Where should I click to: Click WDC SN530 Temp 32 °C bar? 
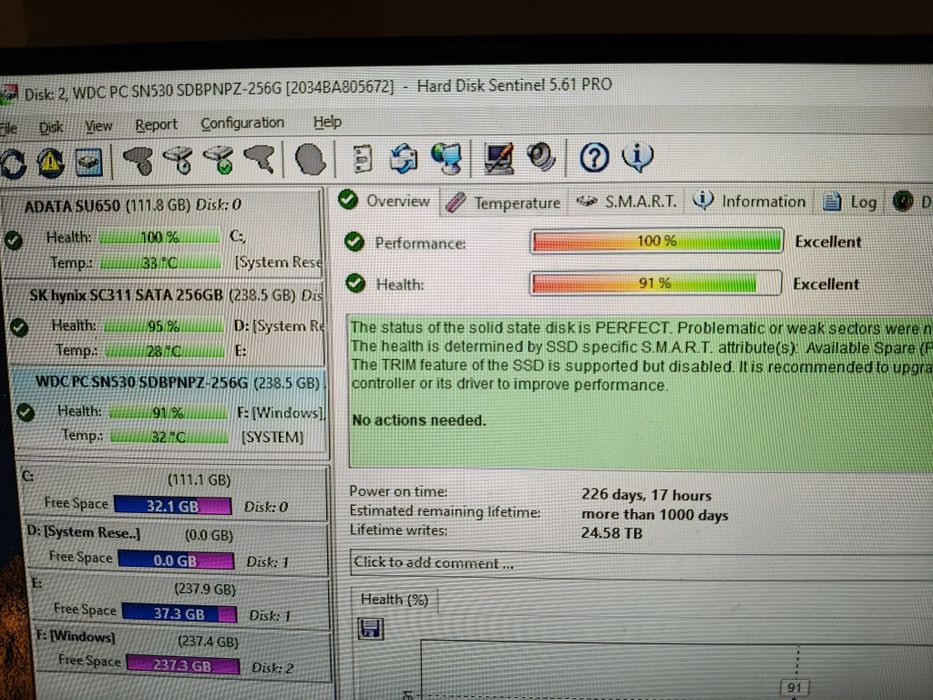coord(169,437)
